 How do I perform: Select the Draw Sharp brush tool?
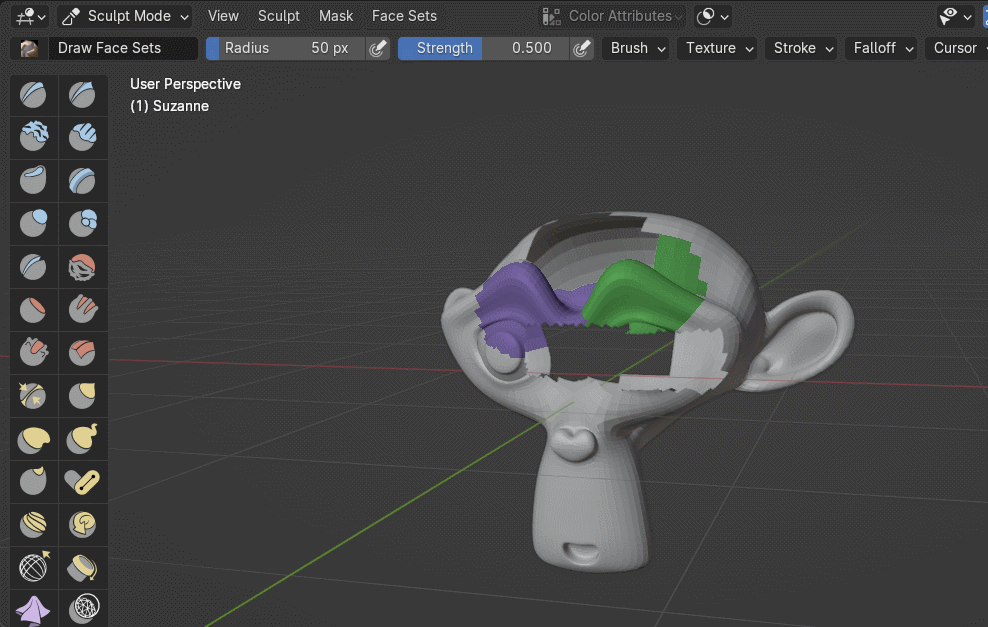(x=83, y=96)
